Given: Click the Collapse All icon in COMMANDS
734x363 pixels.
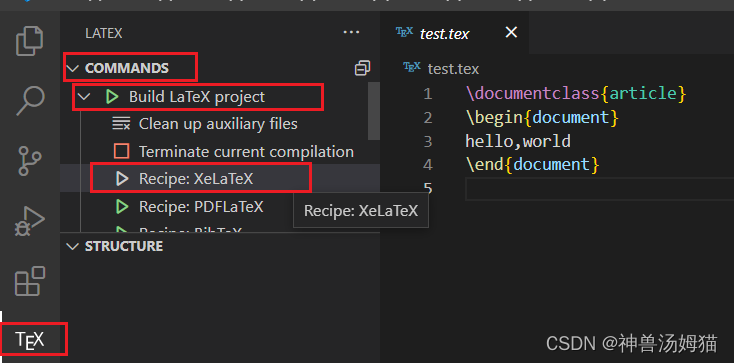Looking at the screenshot, I should [x=362, y=68].
